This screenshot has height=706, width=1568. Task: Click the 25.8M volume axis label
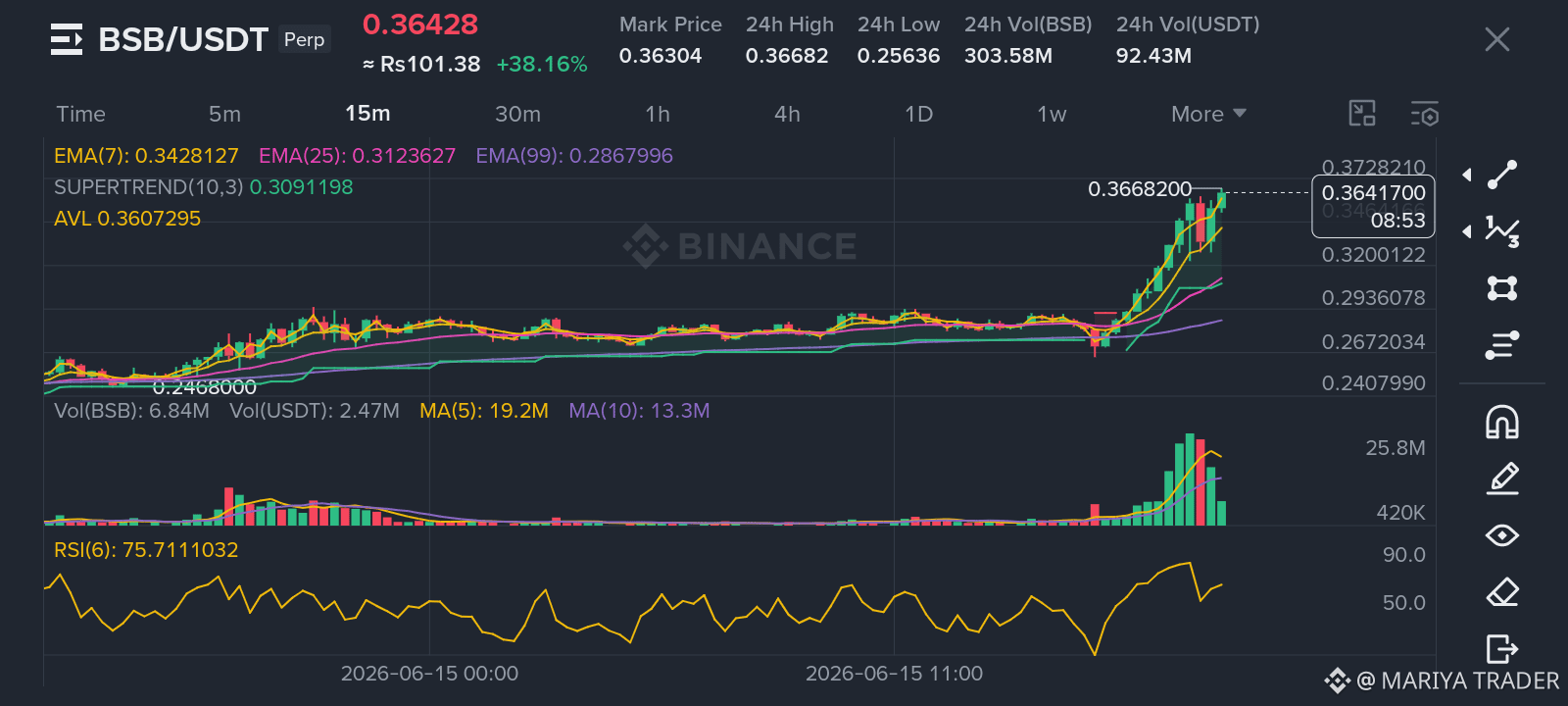[1396, 448]
